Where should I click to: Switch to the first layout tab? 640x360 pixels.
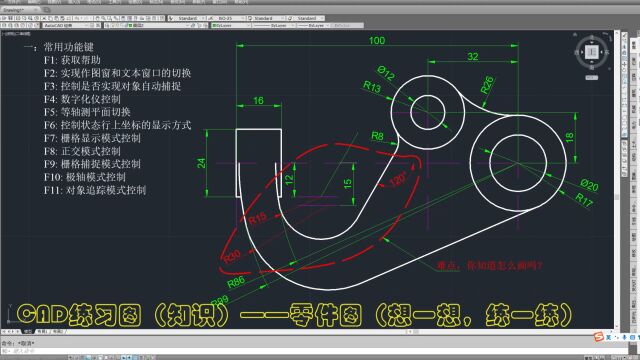42,331
